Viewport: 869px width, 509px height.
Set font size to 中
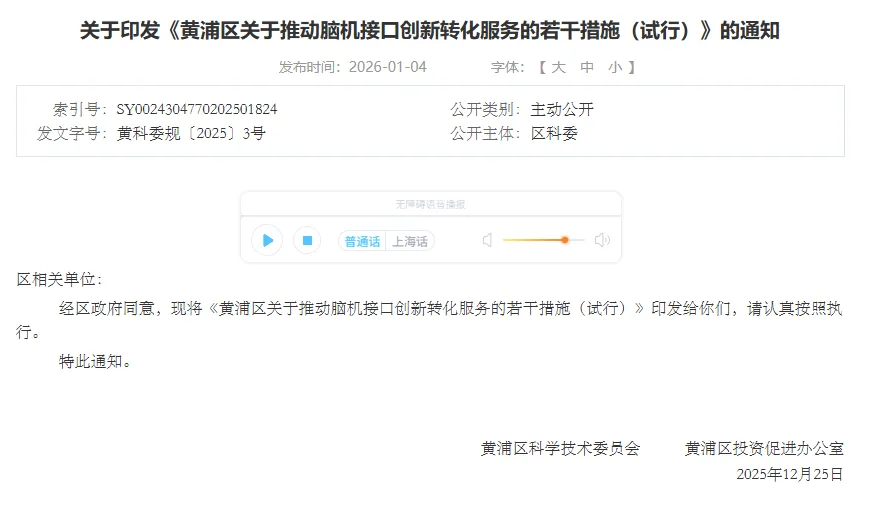click(x=587, y=67)
